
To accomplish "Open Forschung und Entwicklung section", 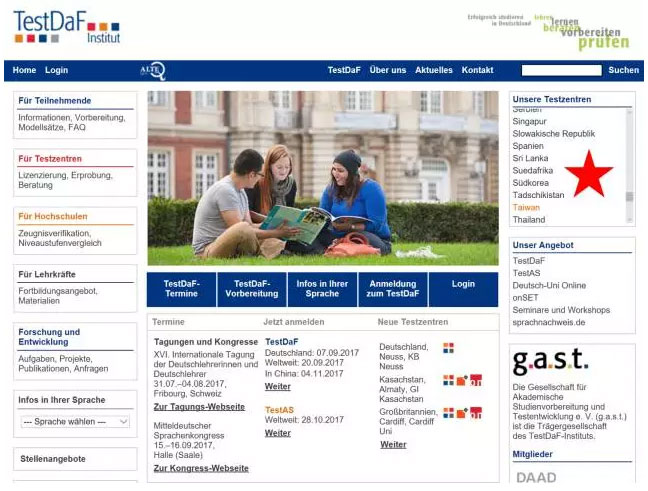I will coord(49,337).
